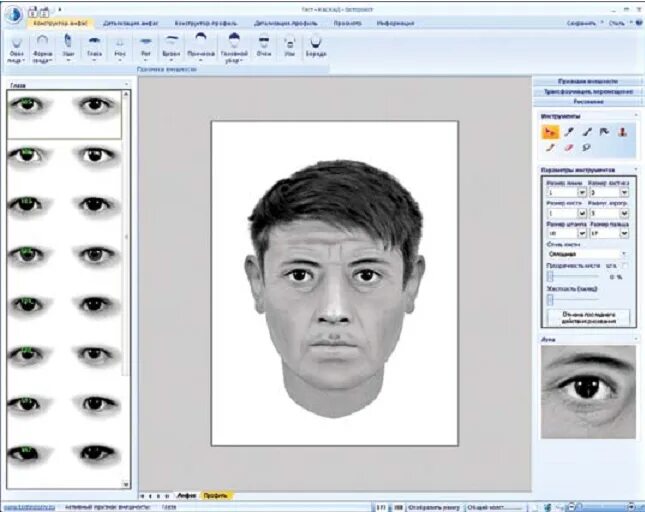The image size is (645, 512).
Task: Open the ears (Уши) gallery
Action: coord(68,48)
